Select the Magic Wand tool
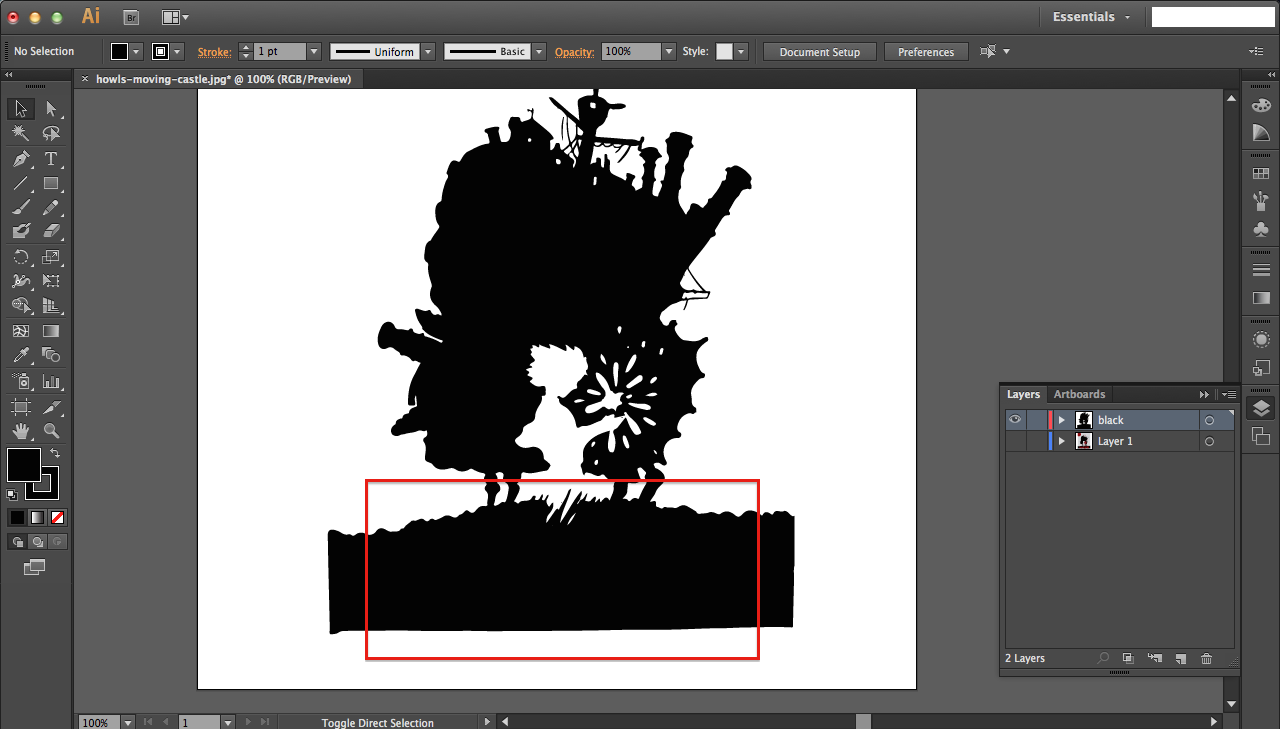This screenshot has height=729, width=1280. click(x=21, y=134)
